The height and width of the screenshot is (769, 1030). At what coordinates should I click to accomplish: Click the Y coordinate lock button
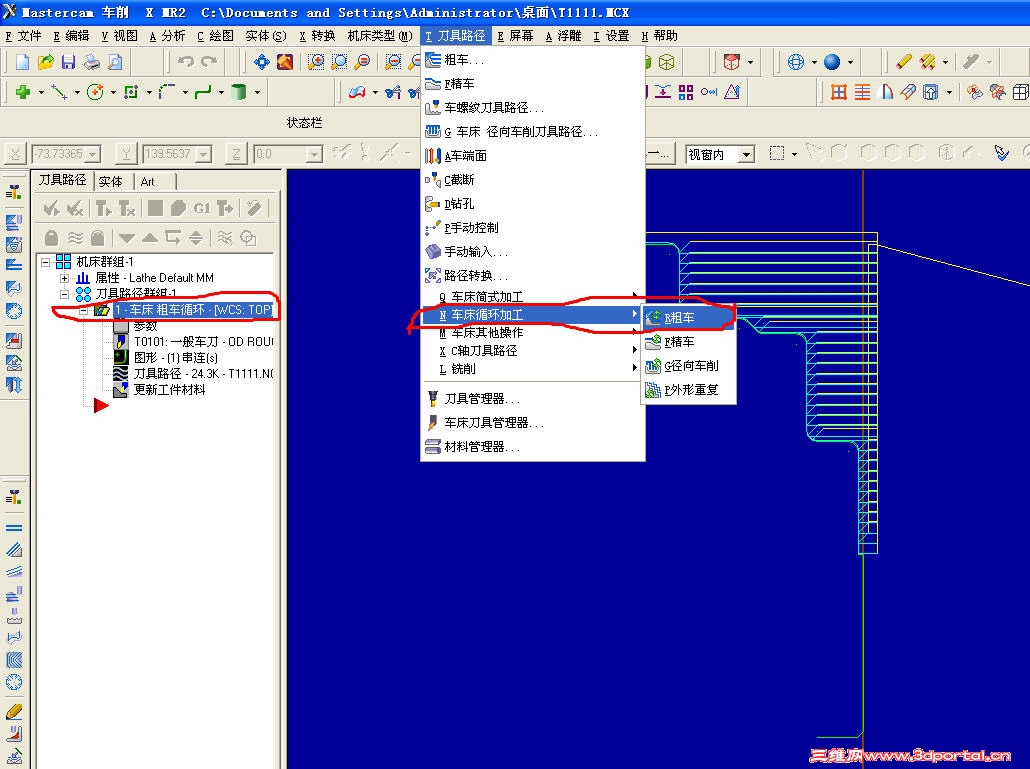126,154
